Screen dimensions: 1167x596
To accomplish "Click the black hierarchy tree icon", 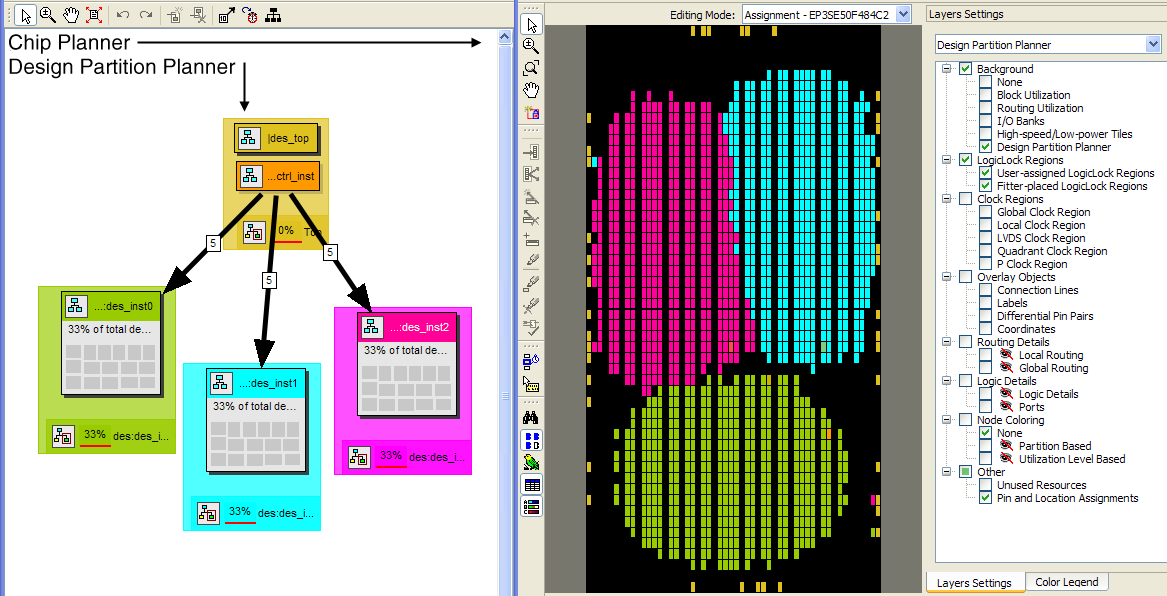I will click(273, 13).
